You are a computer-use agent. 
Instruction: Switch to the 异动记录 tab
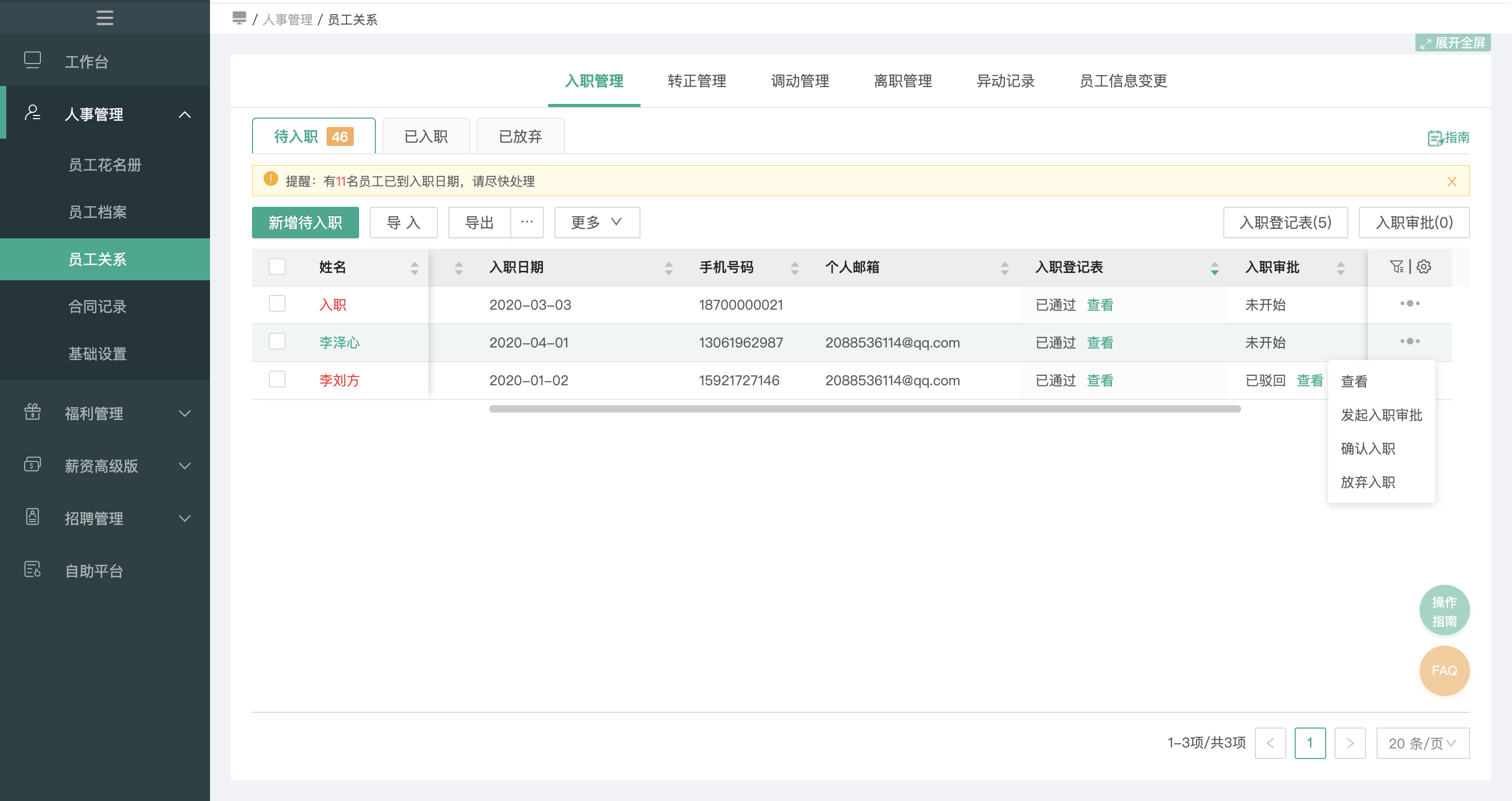point(1005,81)
